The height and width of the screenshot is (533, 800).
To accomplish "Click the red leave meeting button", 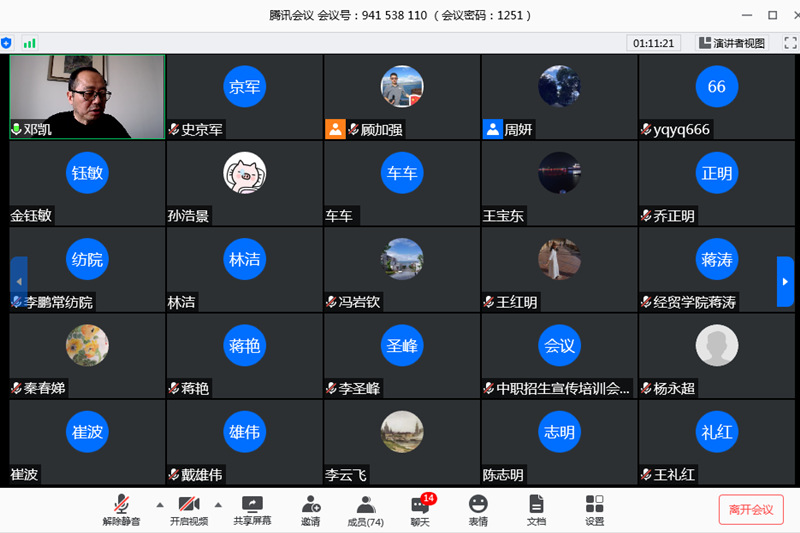I will click(751, 510).
